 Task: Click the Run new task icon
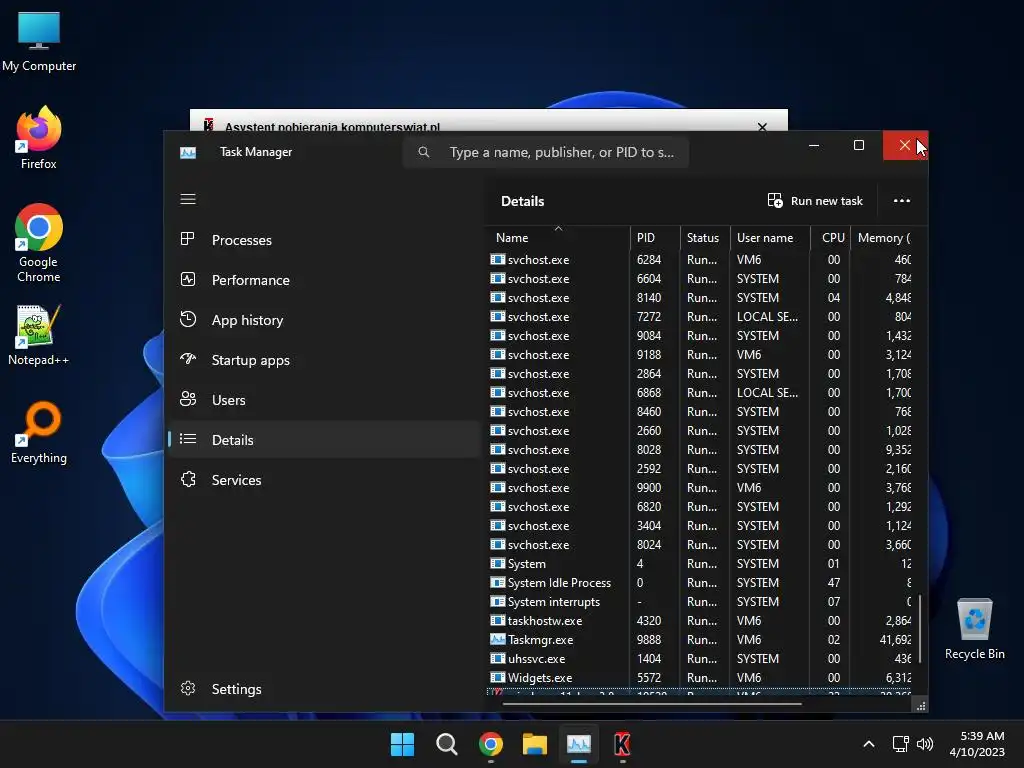pyautogui.click(x=775, y=200)
